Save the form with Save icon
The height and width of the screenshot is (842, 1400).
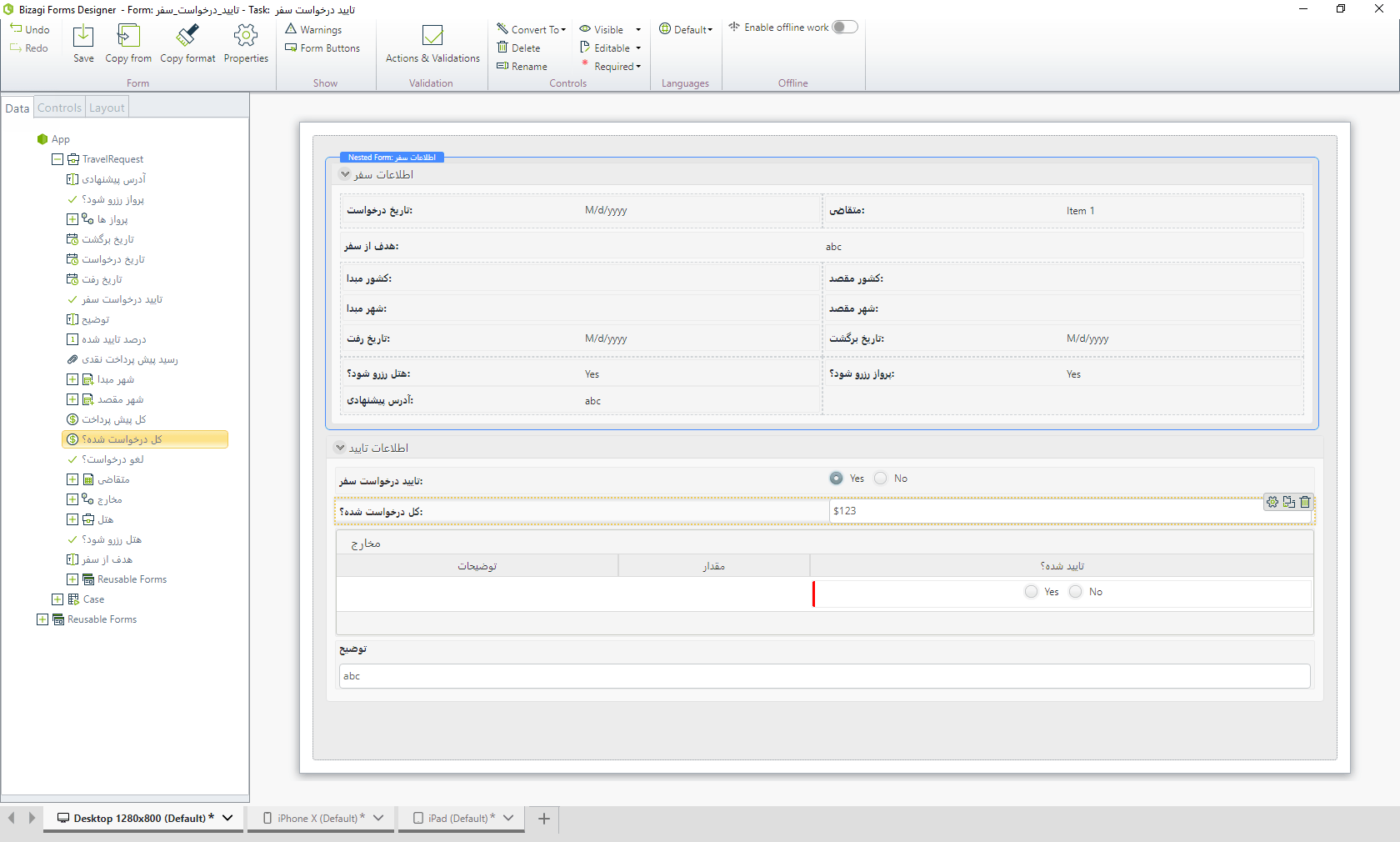click(x=83, y=36)
